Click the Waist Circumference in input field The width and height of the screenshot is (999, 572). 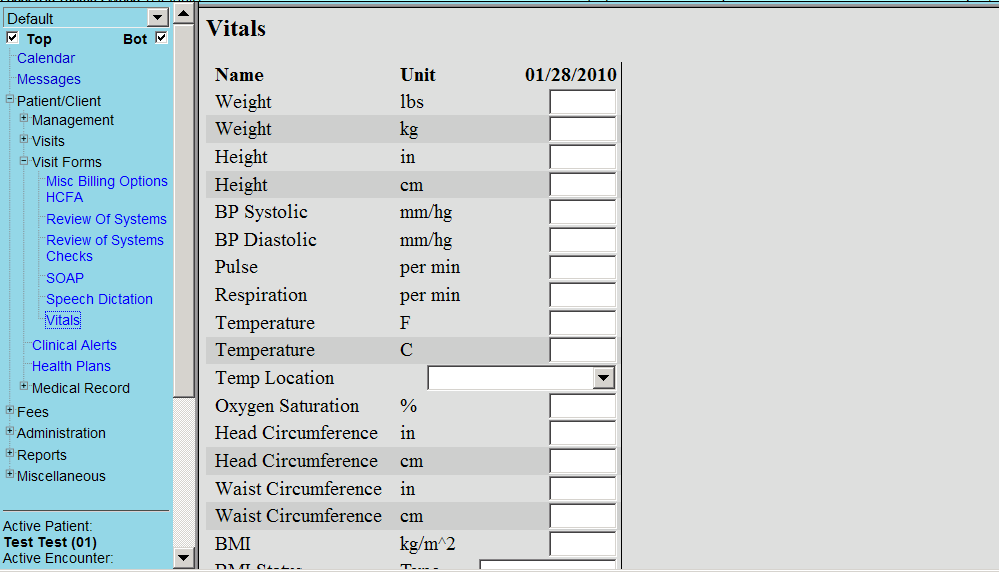click(x=582, y=489)
